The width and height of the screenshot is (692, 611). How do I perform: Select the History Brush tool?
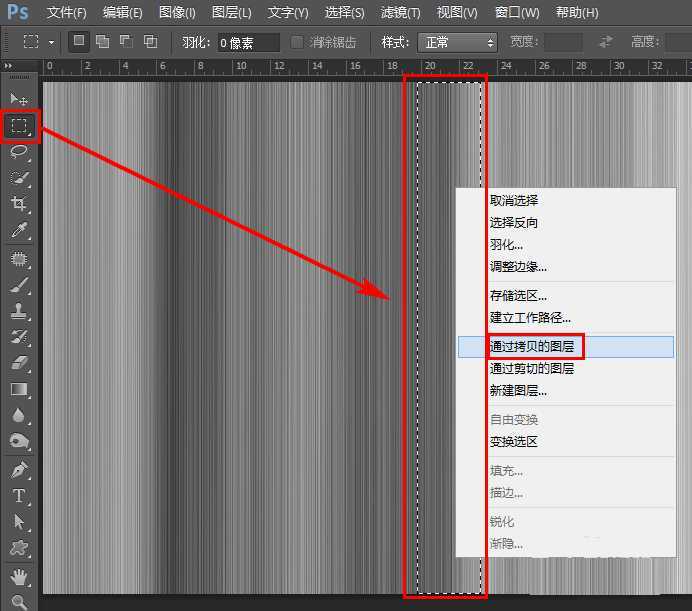tap(19, 337)
